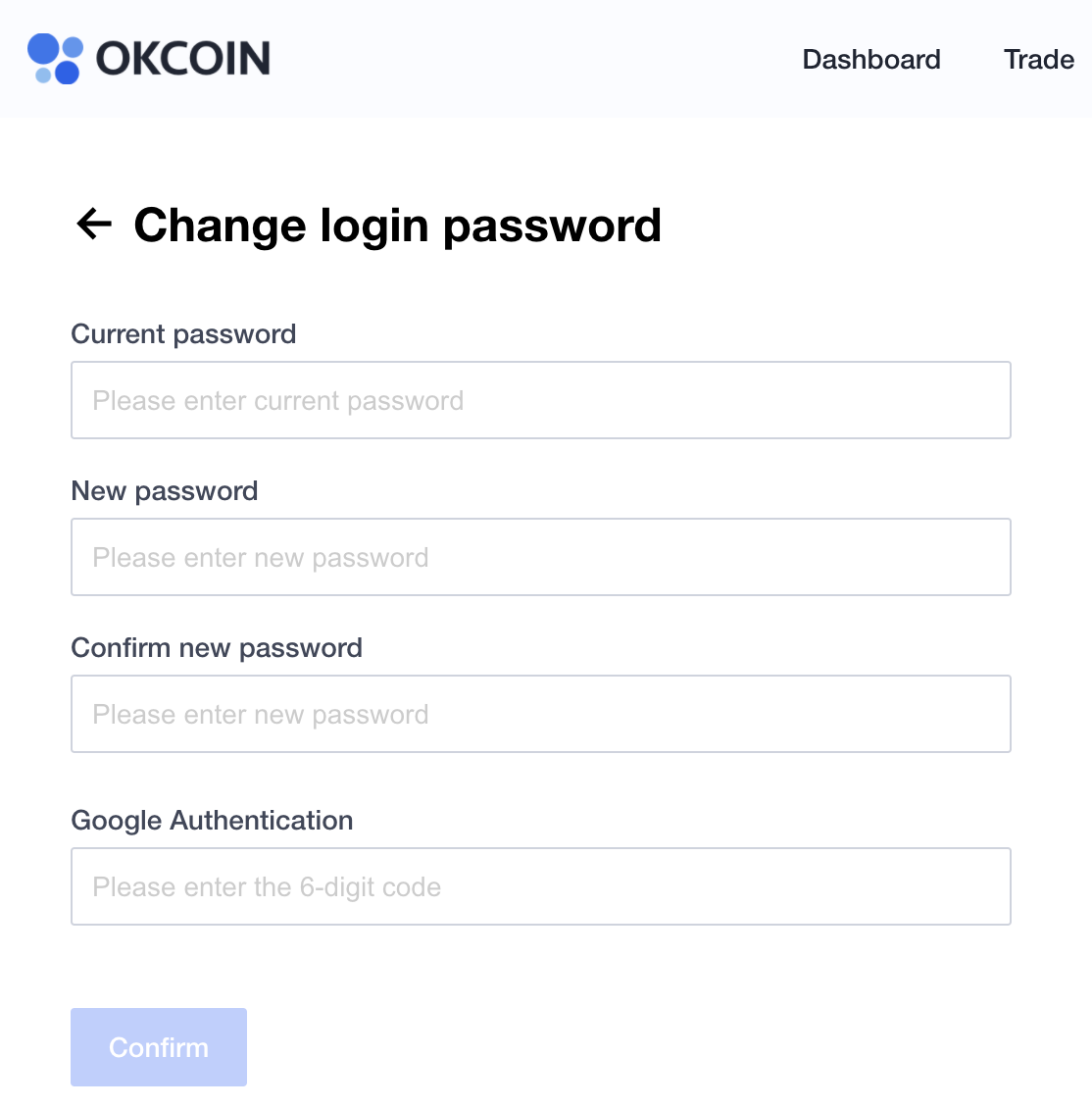Click empty header space between logo and Dashboard

click(537, 59)
